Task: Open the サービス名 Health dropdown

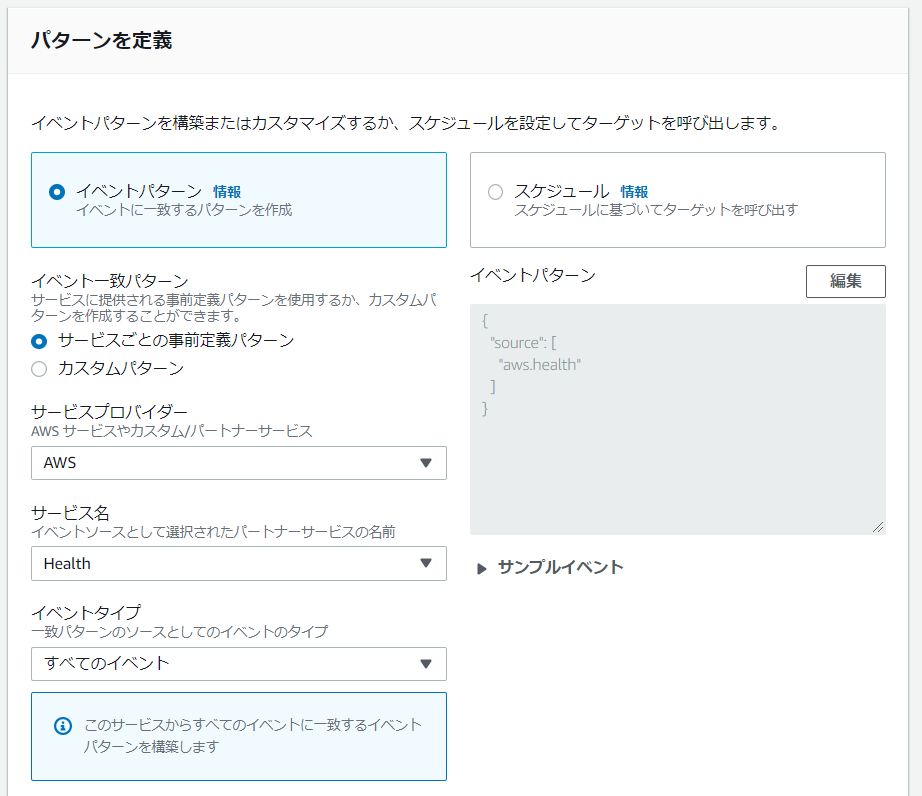Action: pyautogui.click(x=238, y=563)
